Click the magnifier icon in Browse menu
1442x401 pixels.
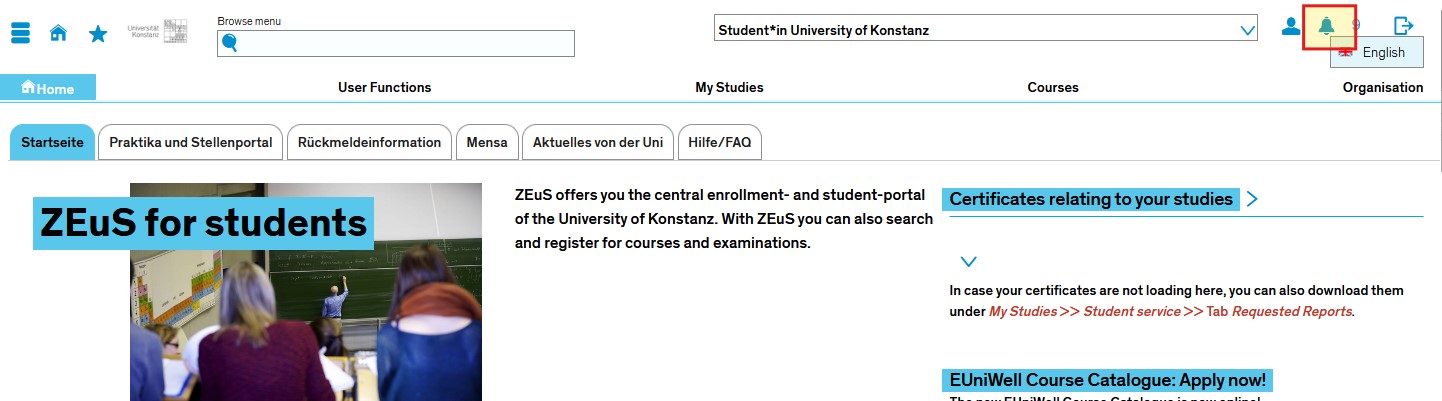[230, 43]
